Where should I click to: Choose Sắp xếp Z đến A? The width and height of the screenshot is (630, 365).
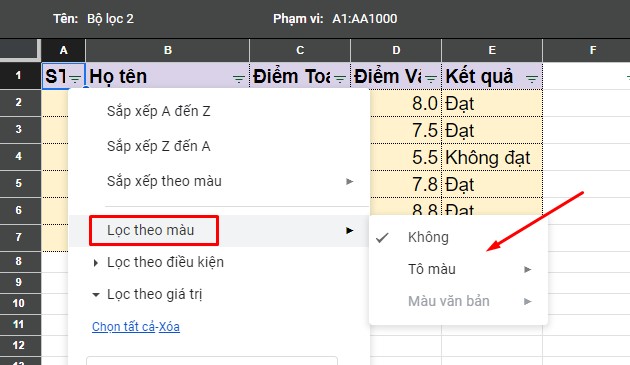(x=159, y=146)
